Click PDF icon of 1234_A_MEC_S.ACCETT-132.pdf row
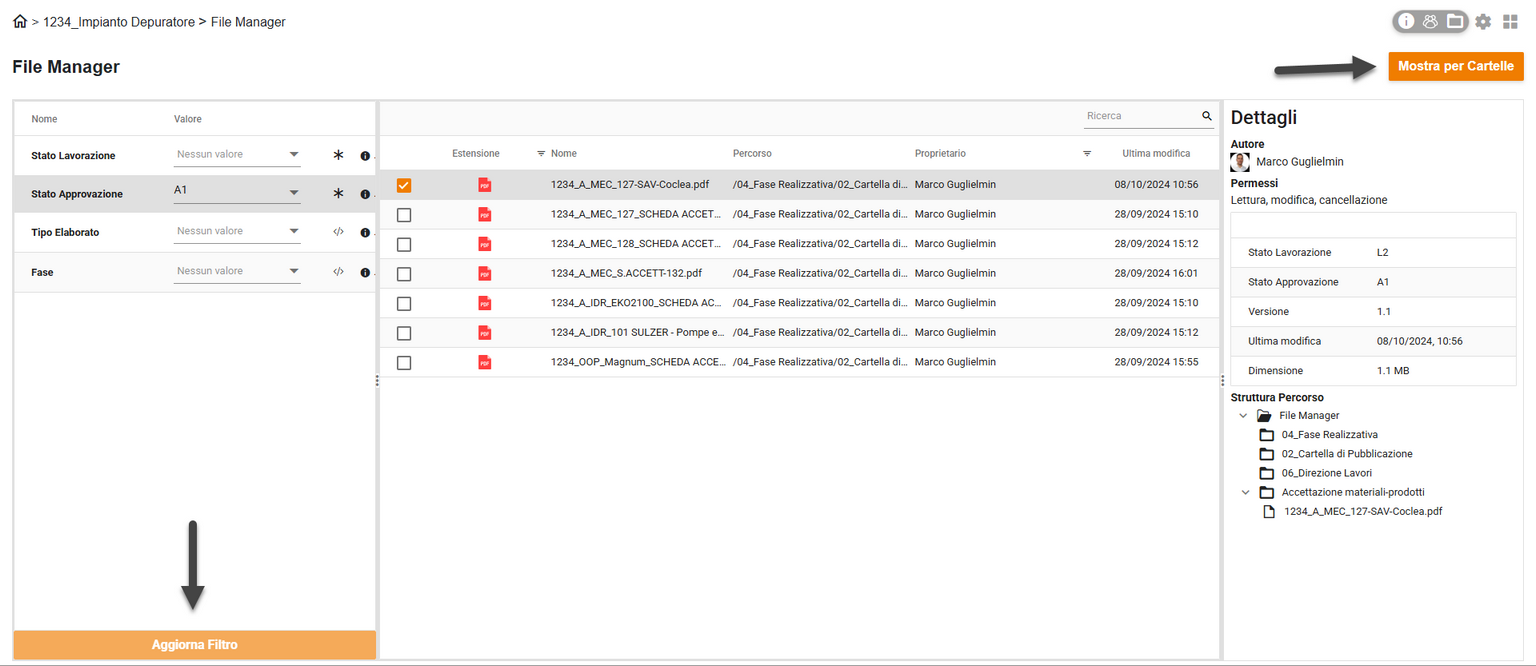The image size is (1536, 666). 485,273
